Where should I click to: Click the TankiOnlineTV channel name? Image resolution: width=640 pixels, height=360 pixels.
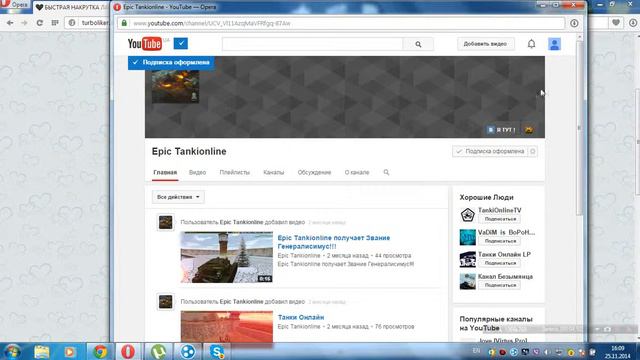click(x=500, y=210)
